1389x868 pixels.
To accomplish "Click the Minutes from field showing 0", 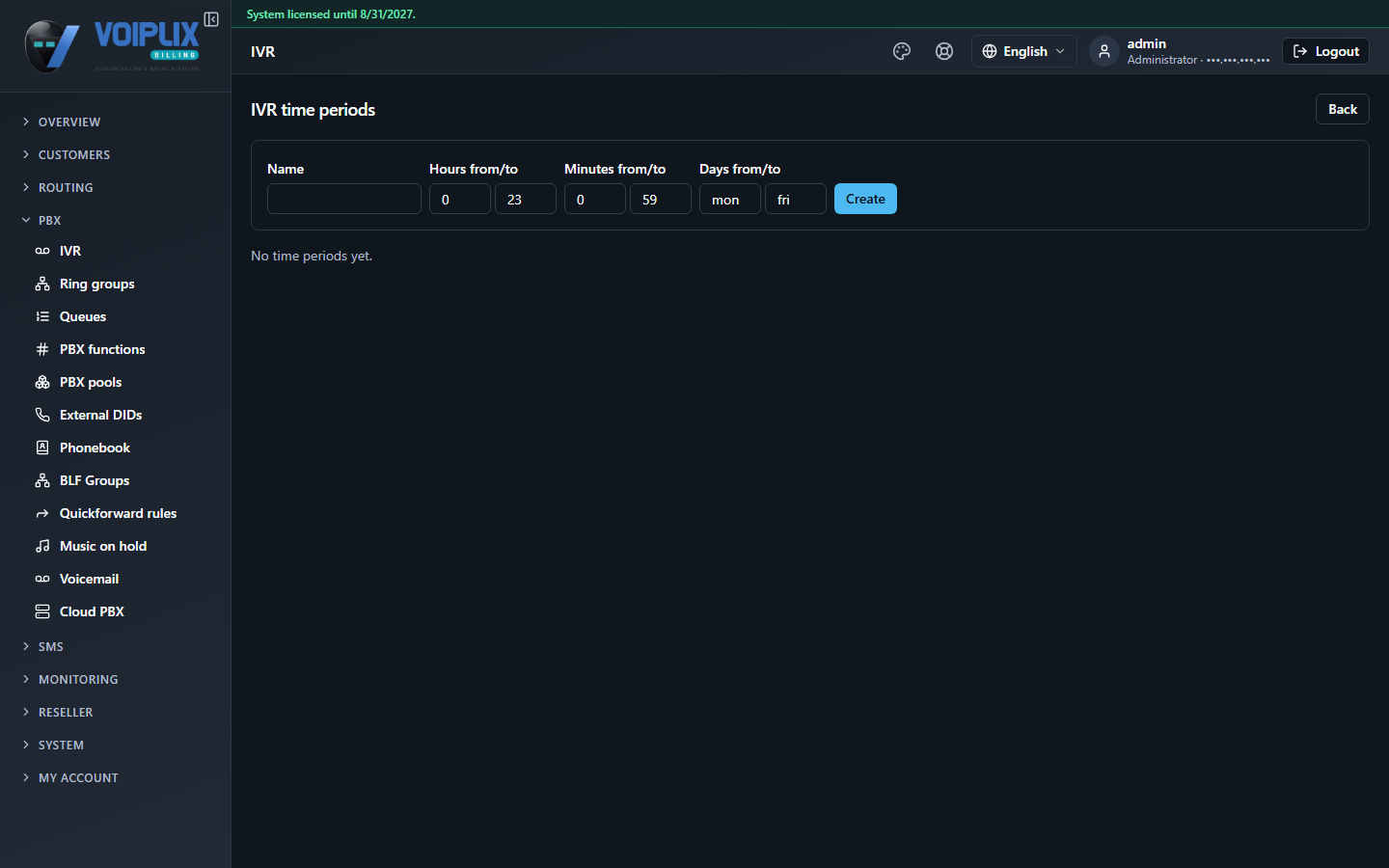I will coord(595,199).
